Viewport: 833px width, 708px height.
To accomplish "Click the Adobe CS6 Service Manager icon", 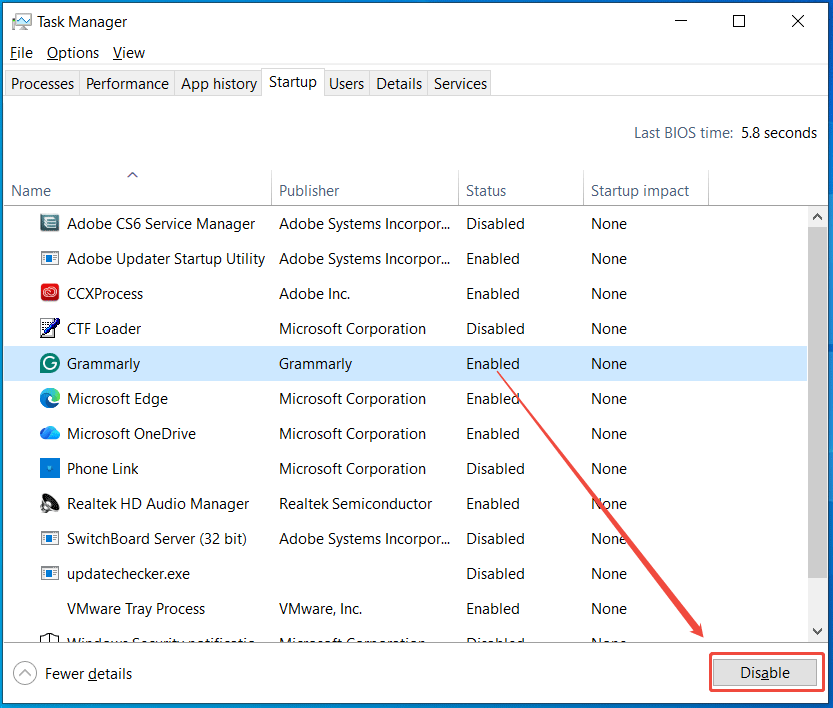I will (x=49, y=223).
